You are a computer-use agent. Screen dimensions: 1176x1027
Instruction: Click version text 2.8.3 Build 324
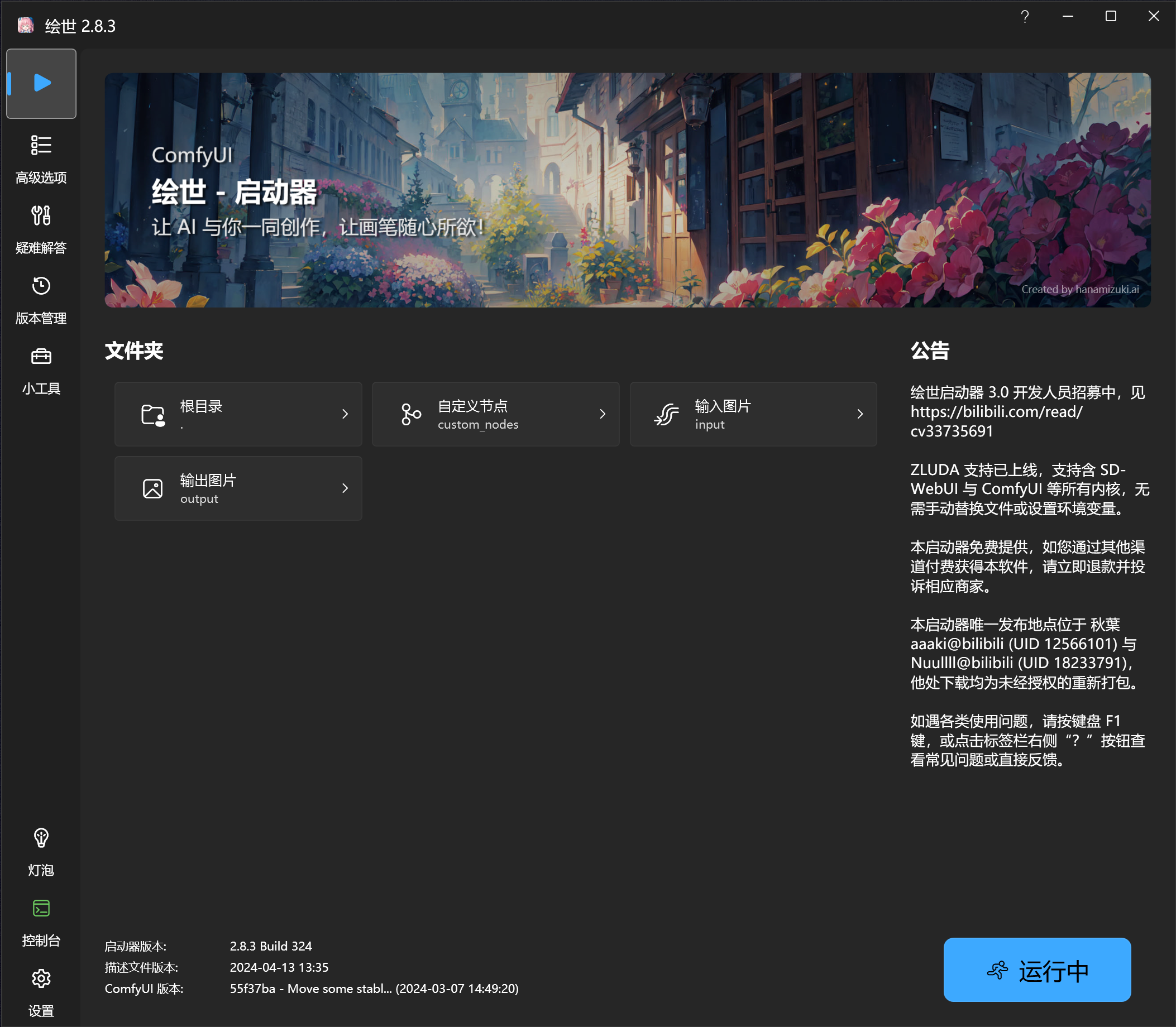point(271,946)
